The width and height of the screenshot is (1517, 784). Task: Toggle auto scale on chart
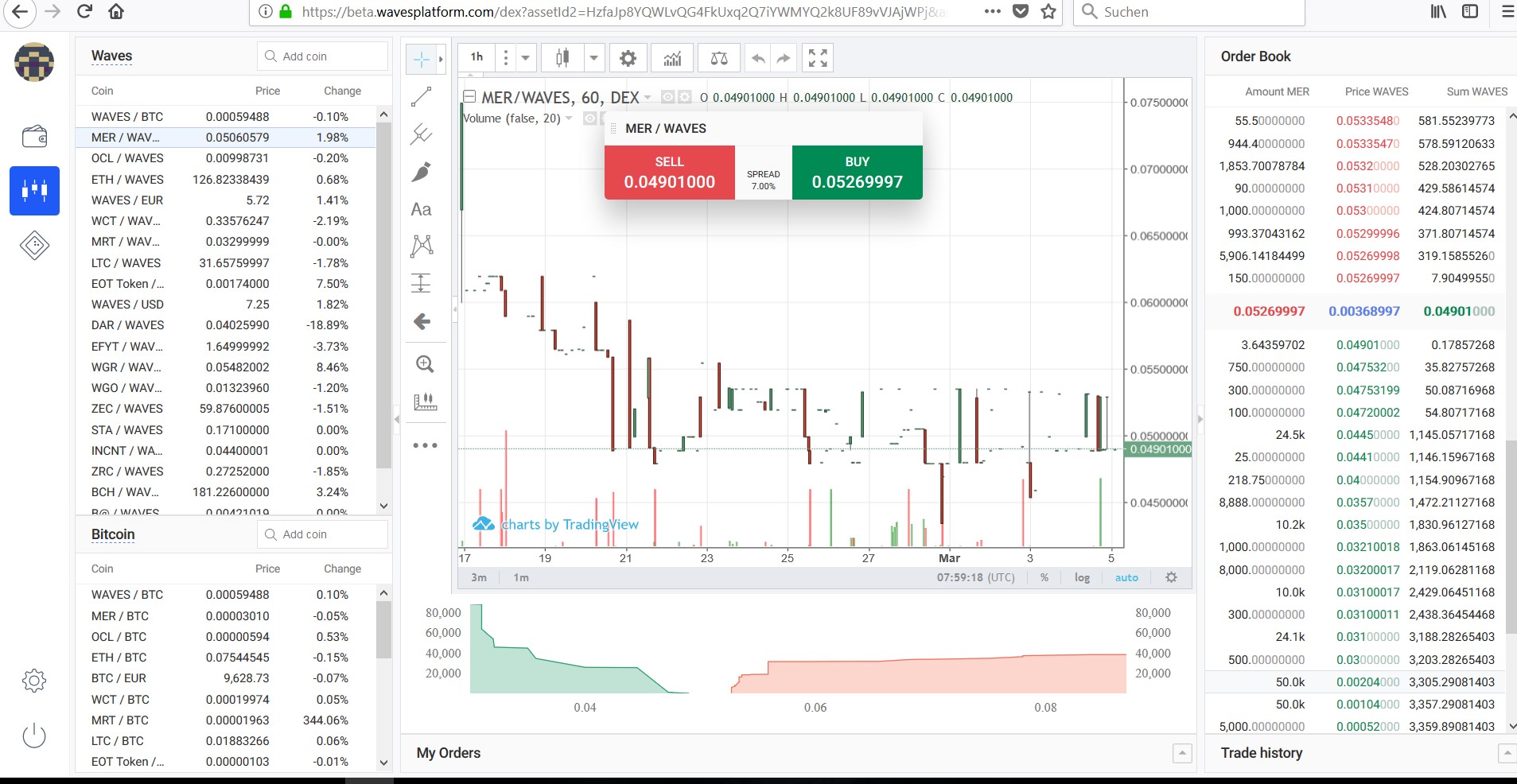tap(1126, 577)
